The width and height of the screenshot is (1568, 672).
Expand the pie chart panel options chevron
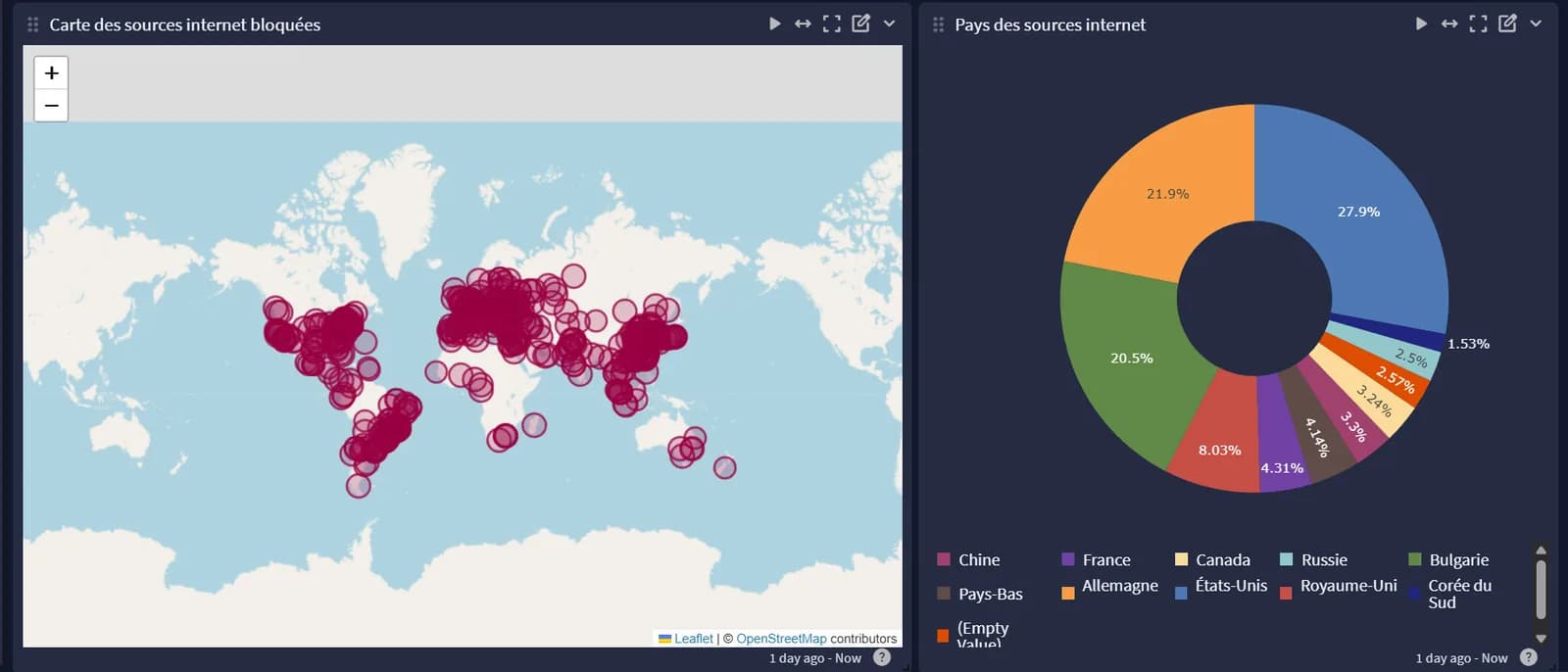pos(1536,24)
